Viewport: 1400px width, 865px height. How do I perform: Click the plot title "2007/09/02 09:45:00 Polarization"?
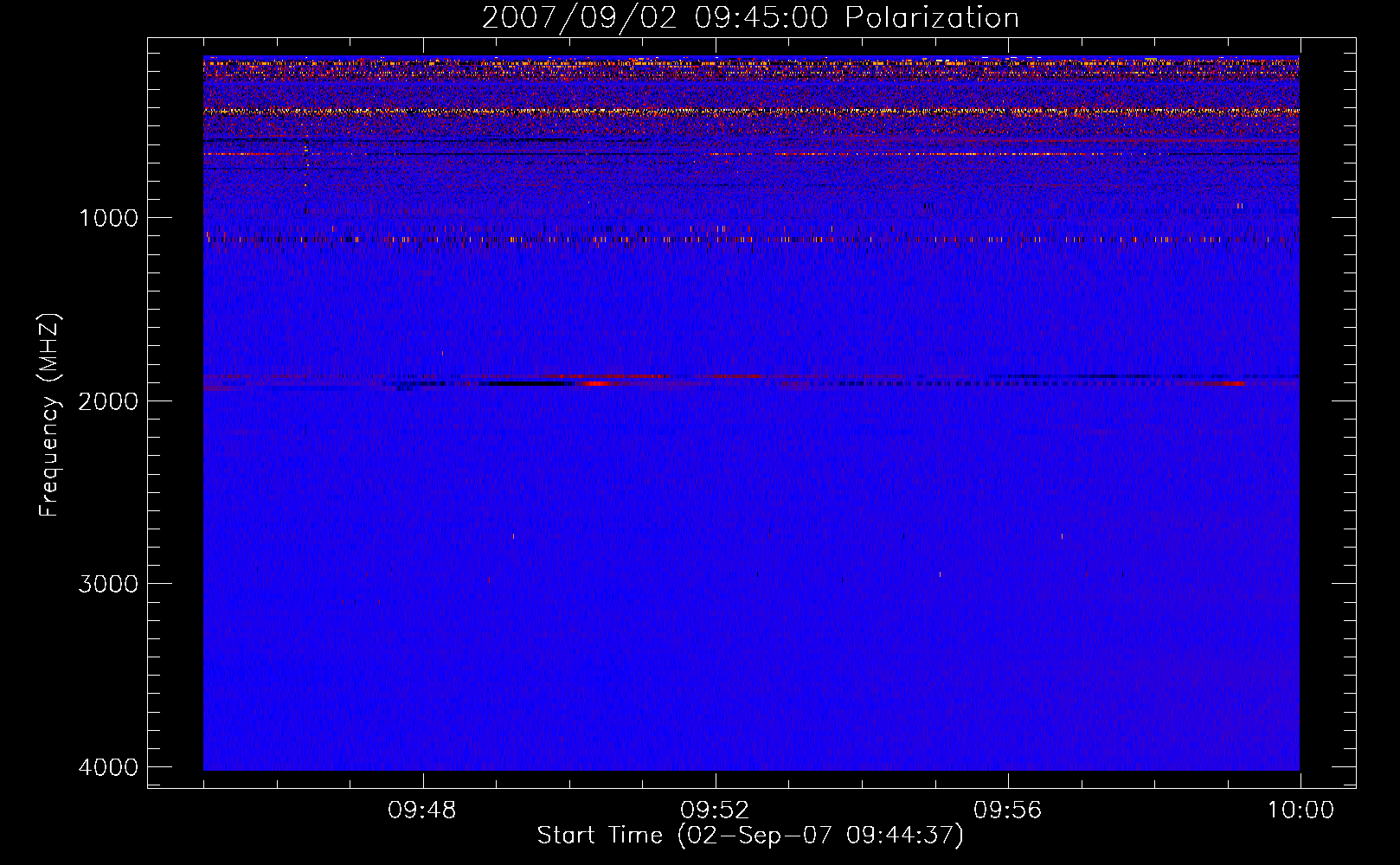pyautogui.click(x=750, y=18)
